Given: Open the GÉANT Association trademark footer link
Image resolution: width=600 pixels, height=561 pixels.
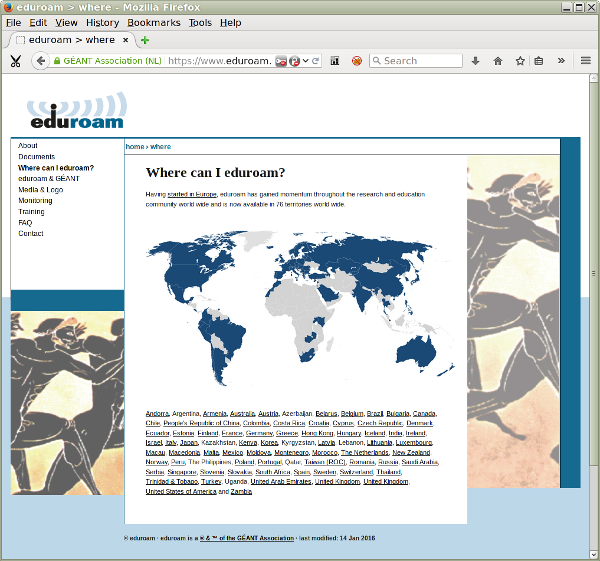Looking at the screenshot, I should 247,538.
